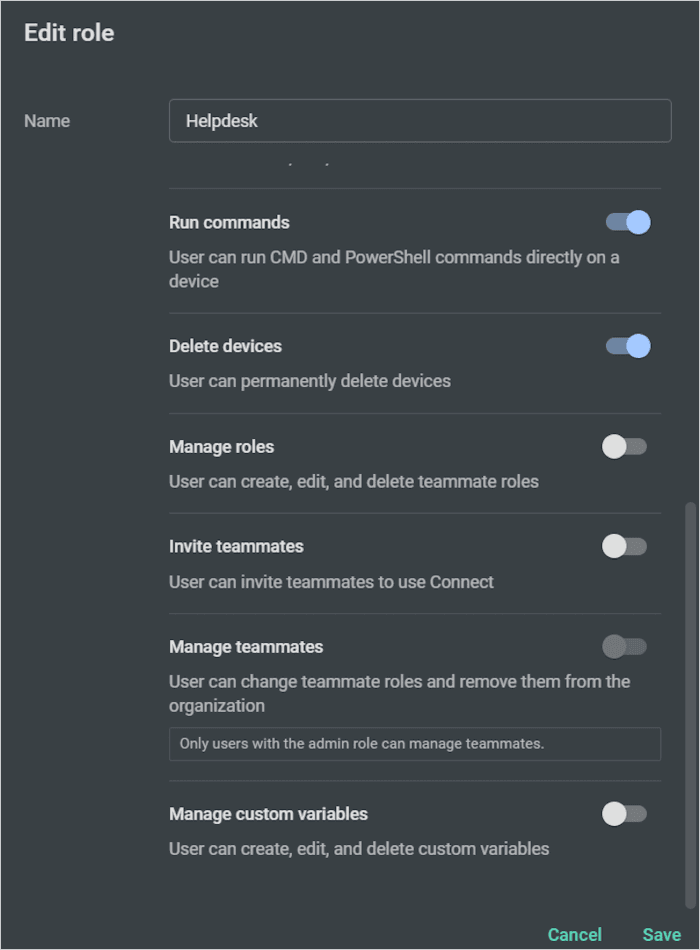Viewport: 700px width, 950px height.
Task: Toggle the Manage teammates switch
Action: [x=624, y=646]
